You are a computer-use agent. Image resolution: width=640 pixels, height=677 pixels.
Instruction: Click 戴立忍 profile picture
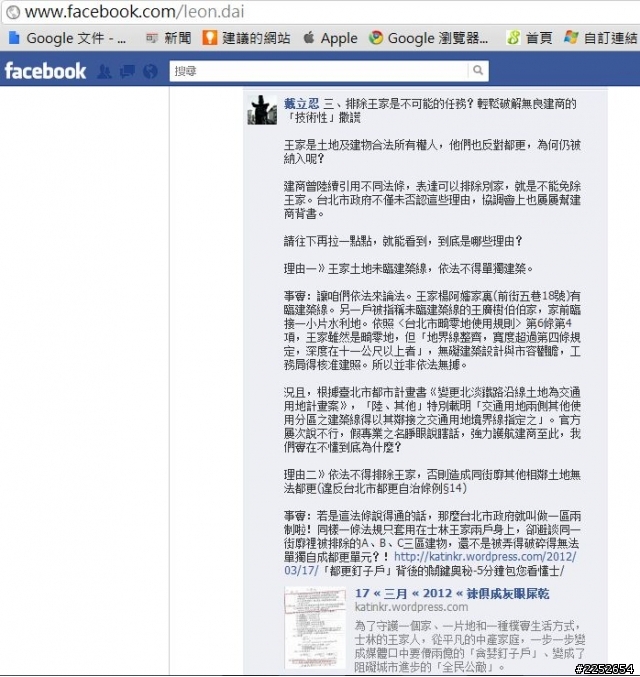262,110
